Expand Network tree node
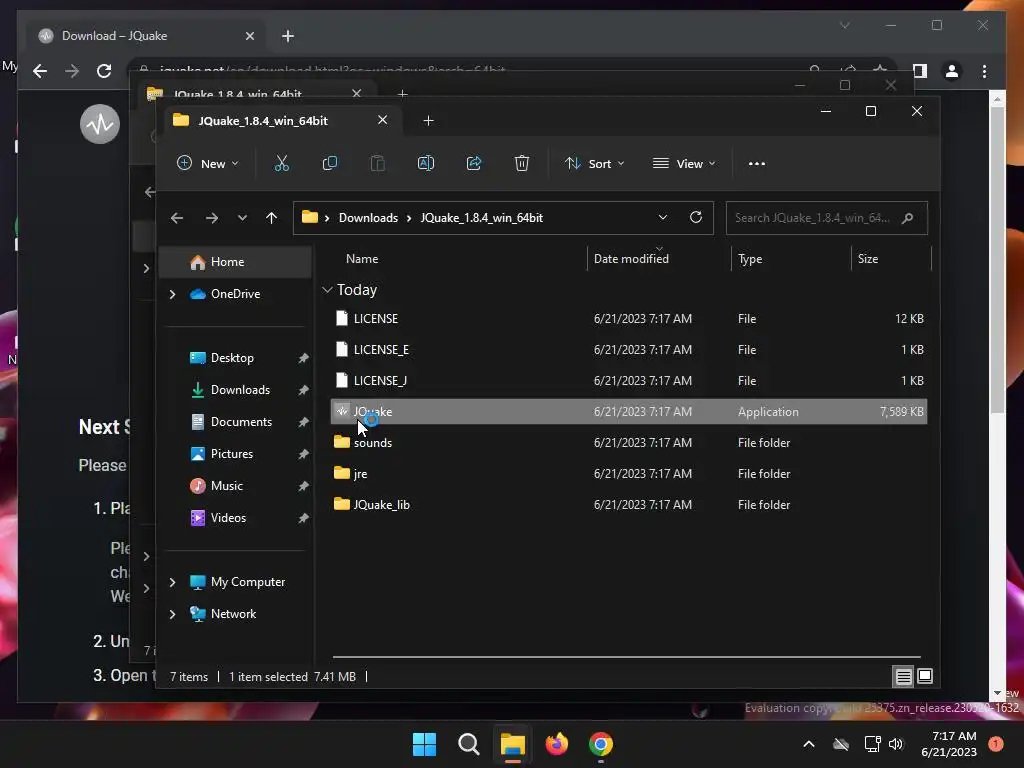 tap(172, 614)
